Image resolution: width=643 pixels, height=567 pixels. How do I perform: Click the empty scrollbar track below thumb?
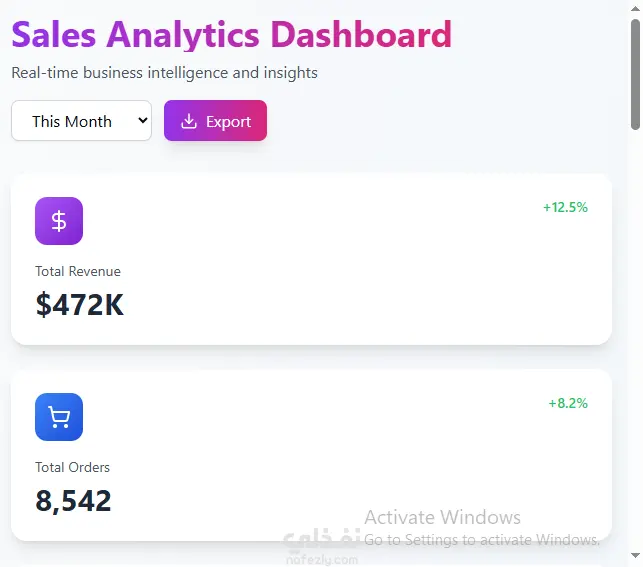click(635, 340)
